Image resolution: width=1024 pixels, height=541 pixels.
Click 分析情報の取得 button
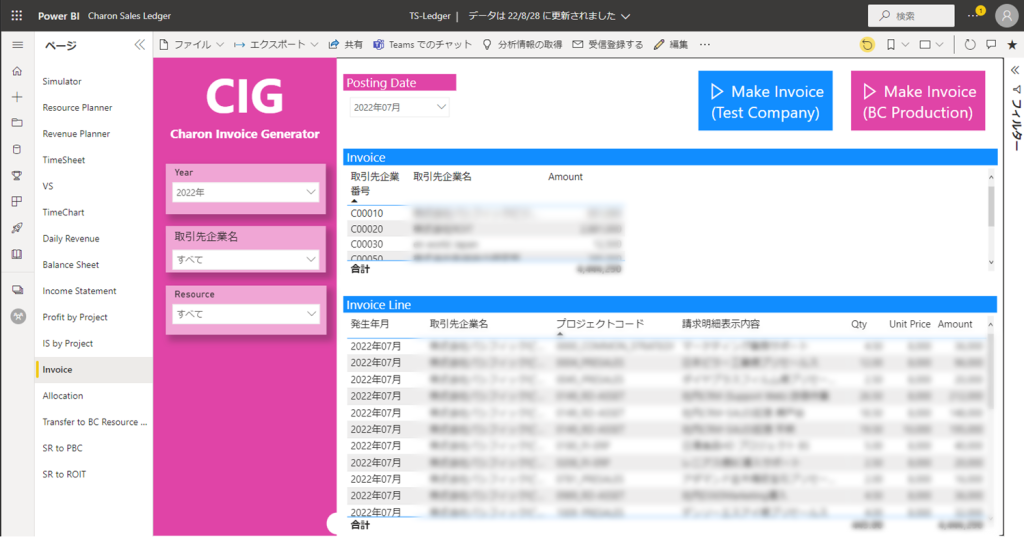[x=522, y=44]
